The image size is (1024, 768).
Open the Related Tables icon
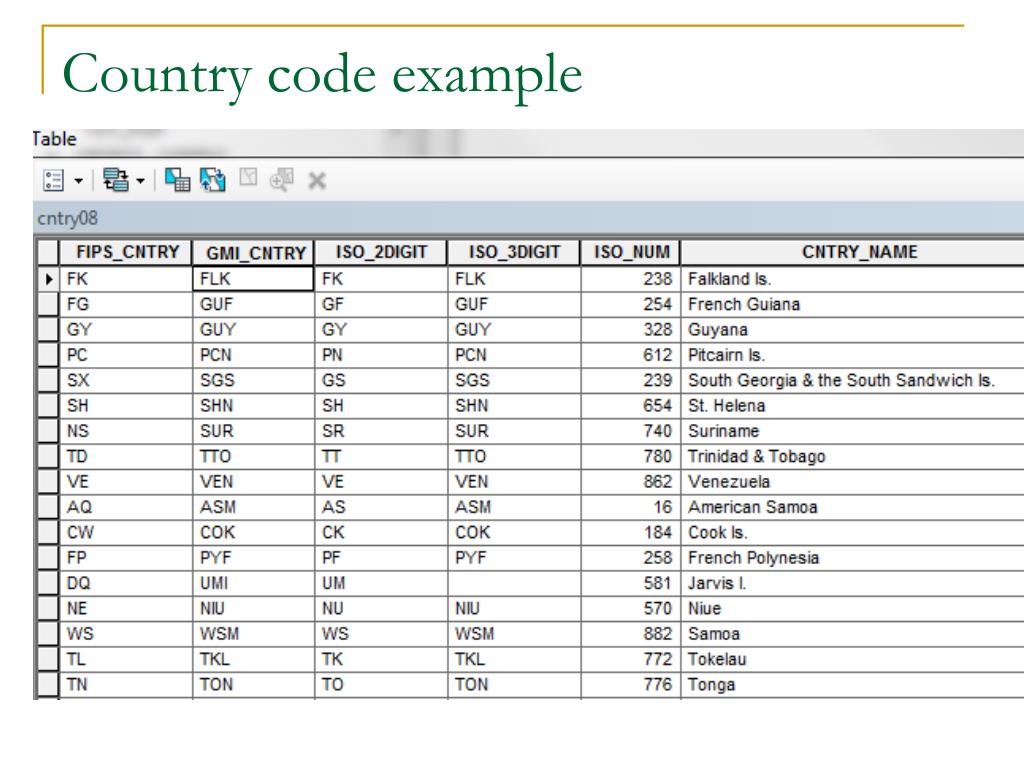click(116, 180)
